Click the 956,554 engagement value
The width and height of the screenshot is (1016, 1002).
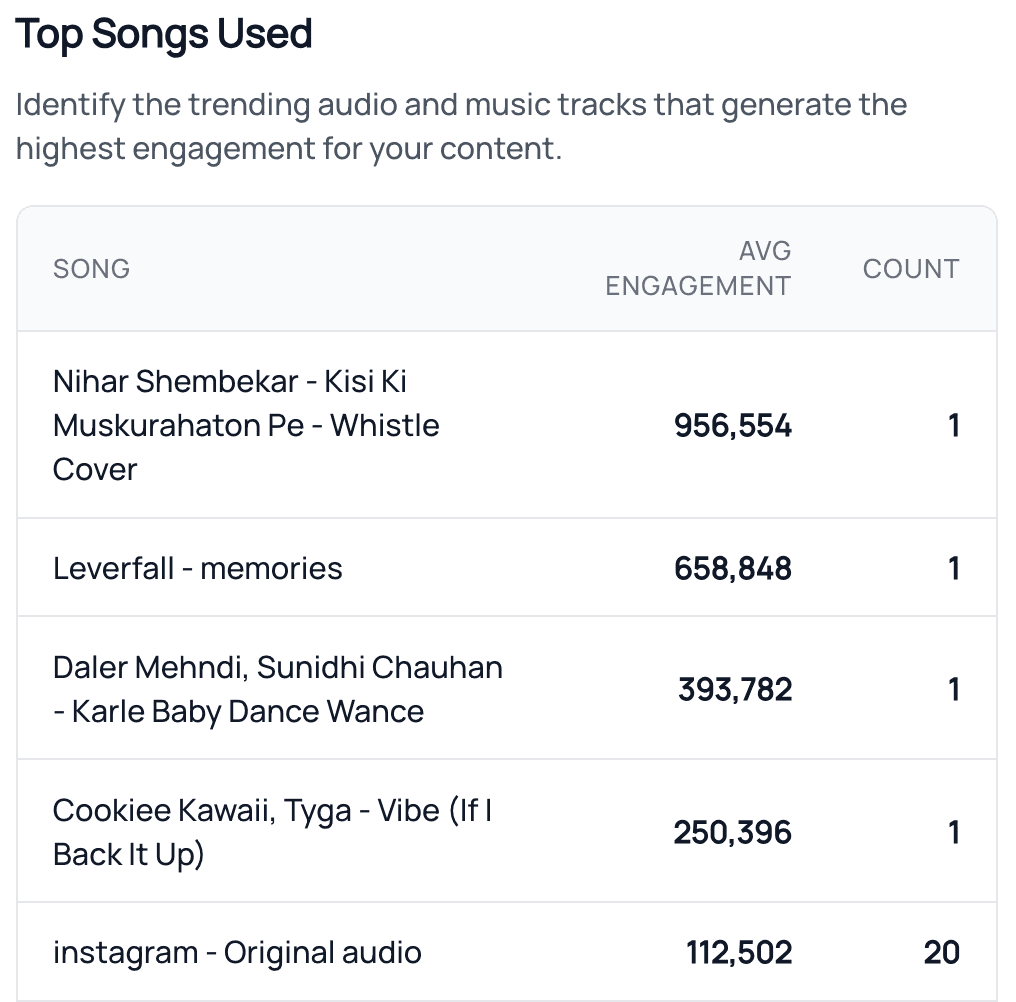(x=732, y=426)
